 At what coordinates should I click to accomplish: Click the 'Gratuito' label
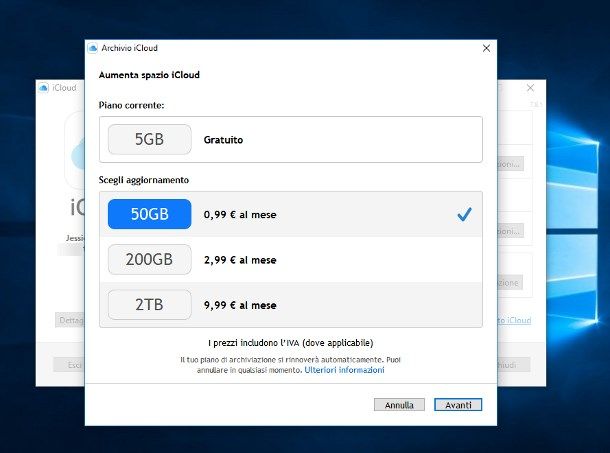point(223,140)
